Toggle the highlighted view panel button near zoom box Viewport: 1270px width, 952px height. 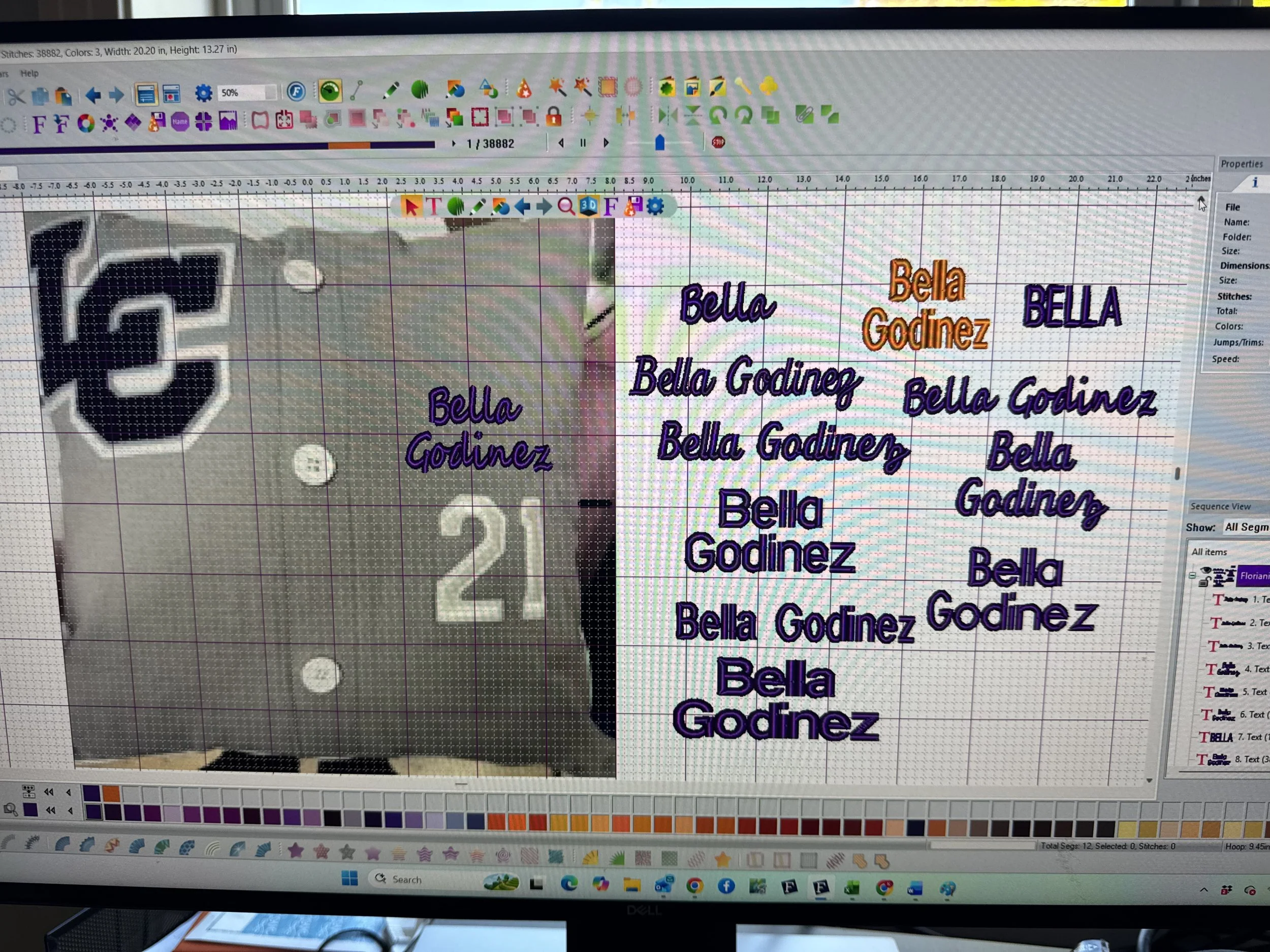point(146,93)
